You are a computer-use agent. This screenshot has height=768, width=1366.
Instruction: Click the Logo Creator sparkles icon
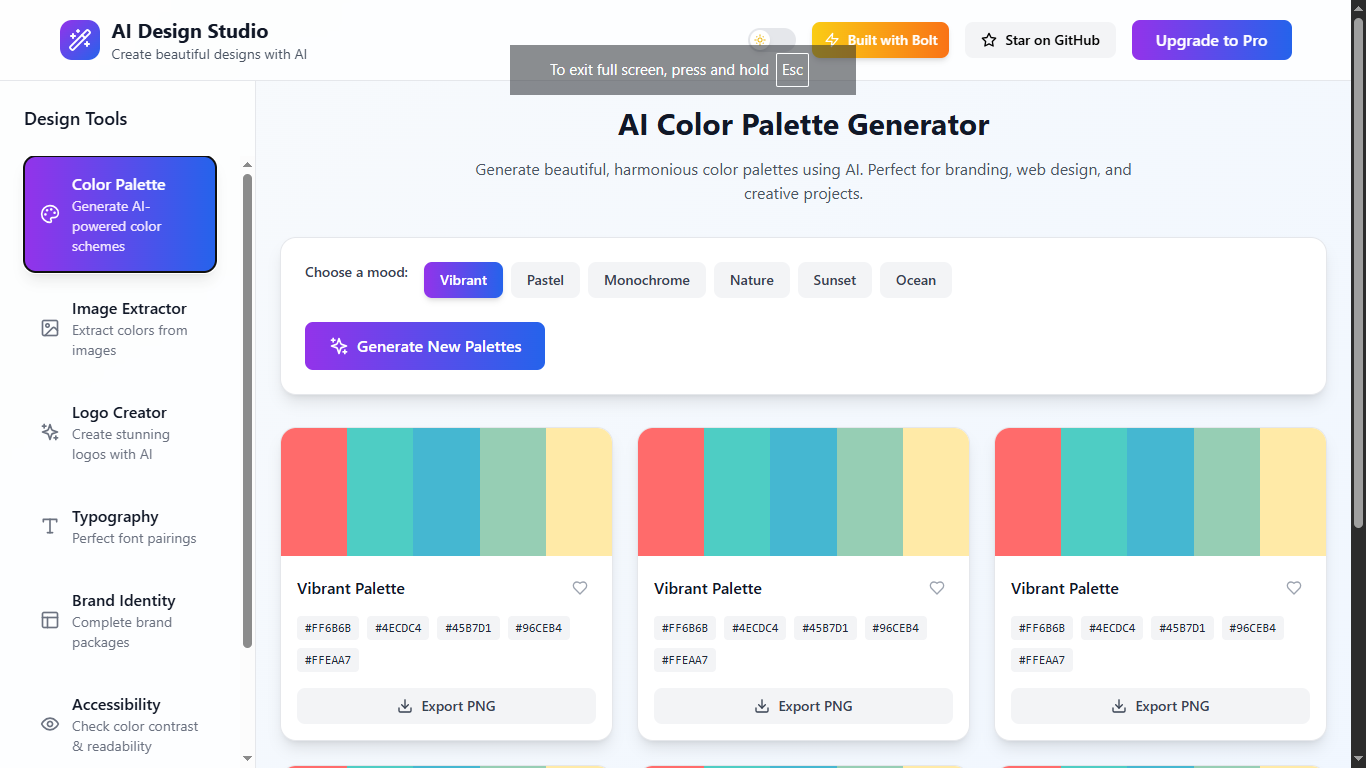click(x=50, y=432)
